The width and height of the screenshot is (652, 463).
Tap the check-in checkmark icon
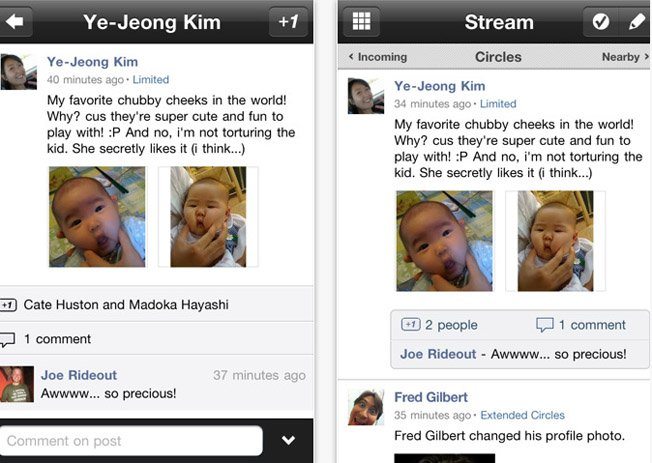(x=601, y=21)
